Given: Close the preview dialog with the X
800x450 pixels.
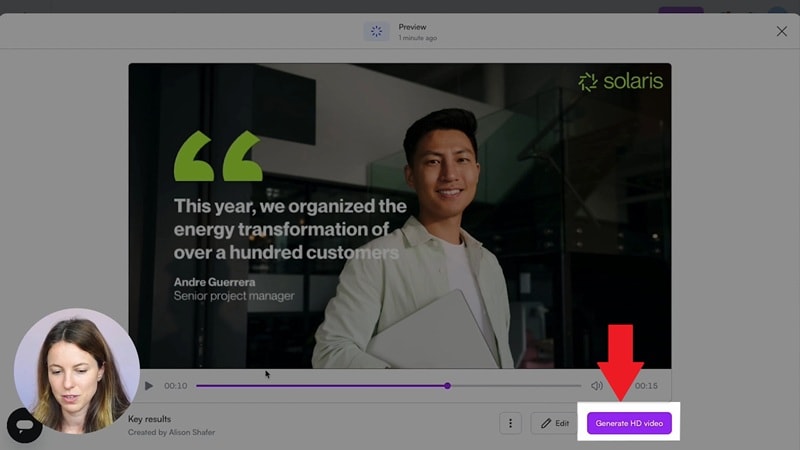Looking at the screenshot, I should click(782, 31).
